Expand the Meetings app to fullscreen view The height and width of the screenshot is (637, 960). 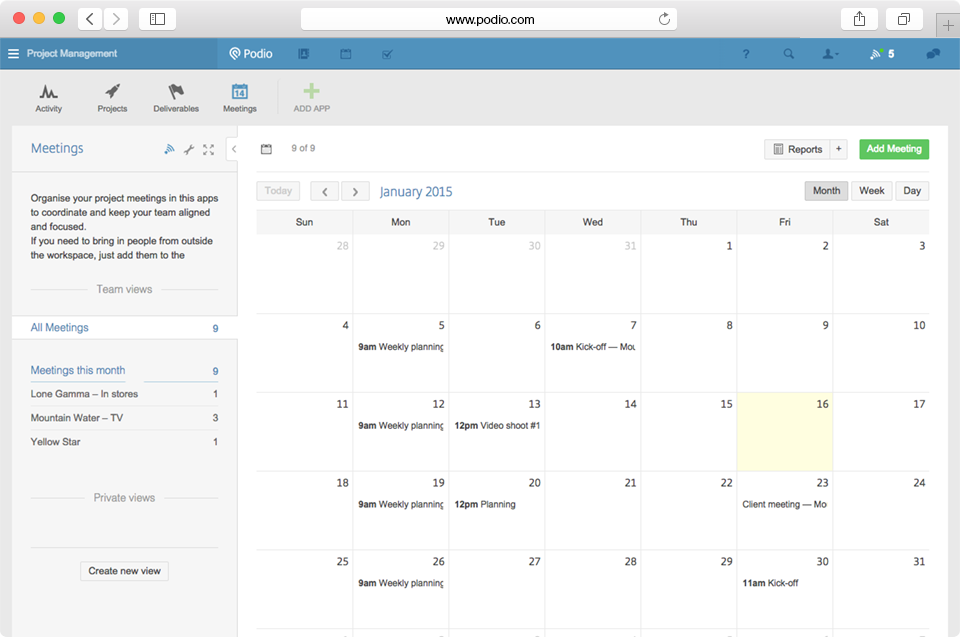pos(208,149)
